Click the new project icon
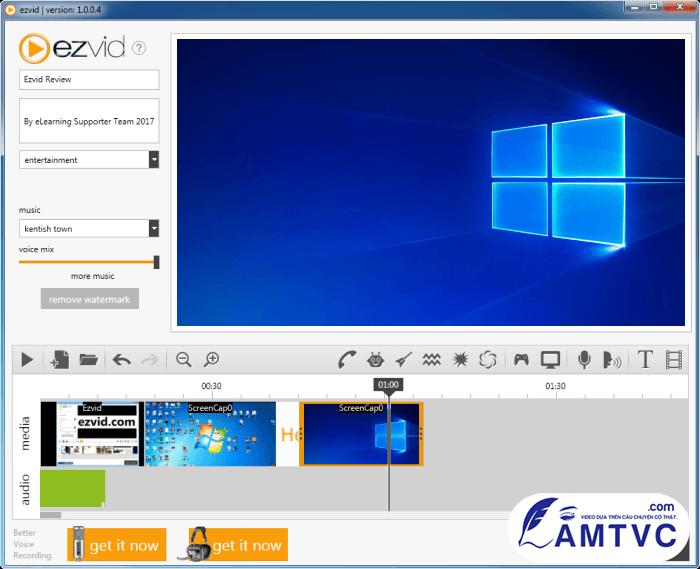 pyautogui.click(x=60, y=360)
